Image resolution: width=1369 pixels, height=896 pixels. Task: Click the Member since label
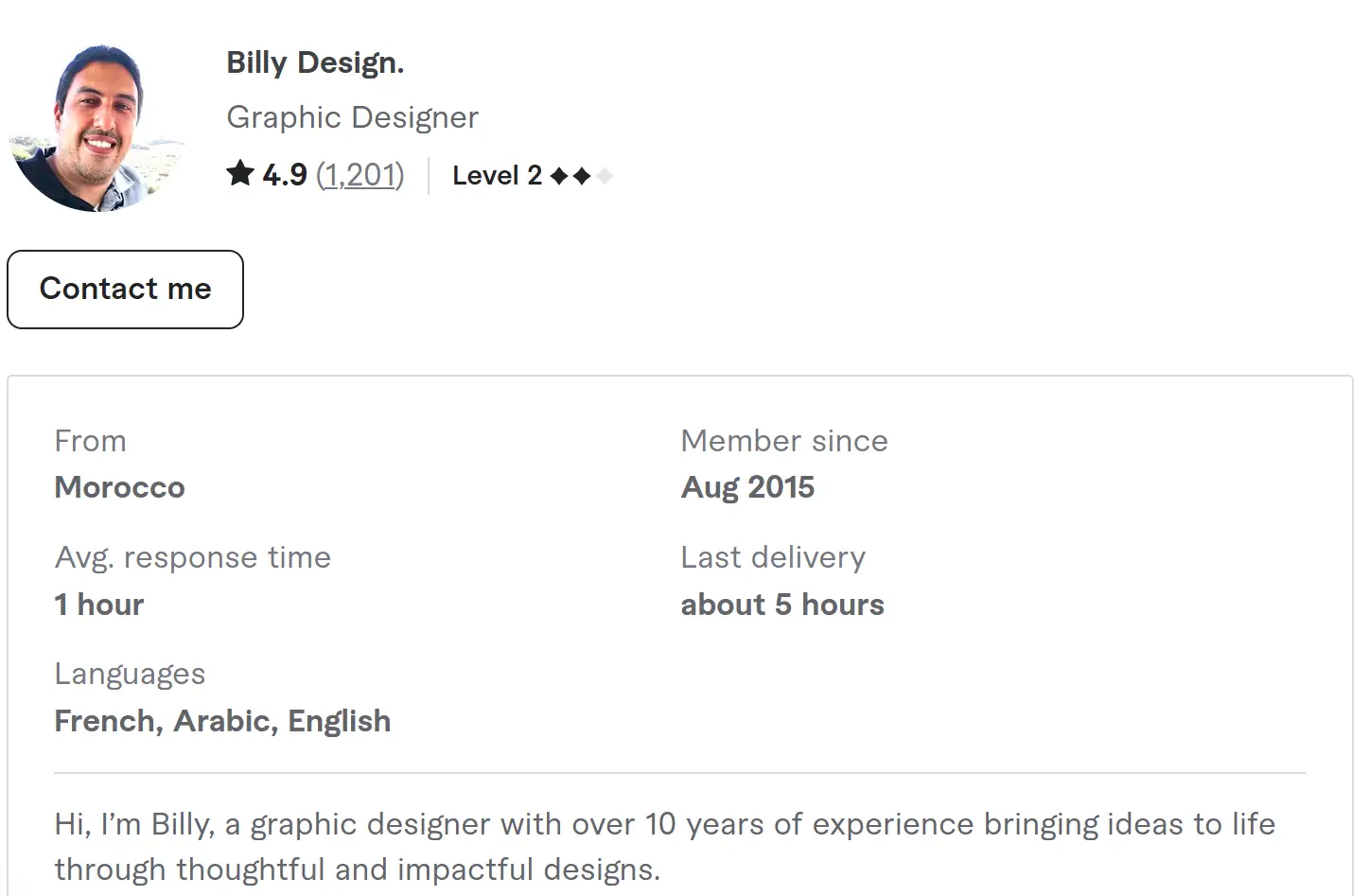click(784, 441)
